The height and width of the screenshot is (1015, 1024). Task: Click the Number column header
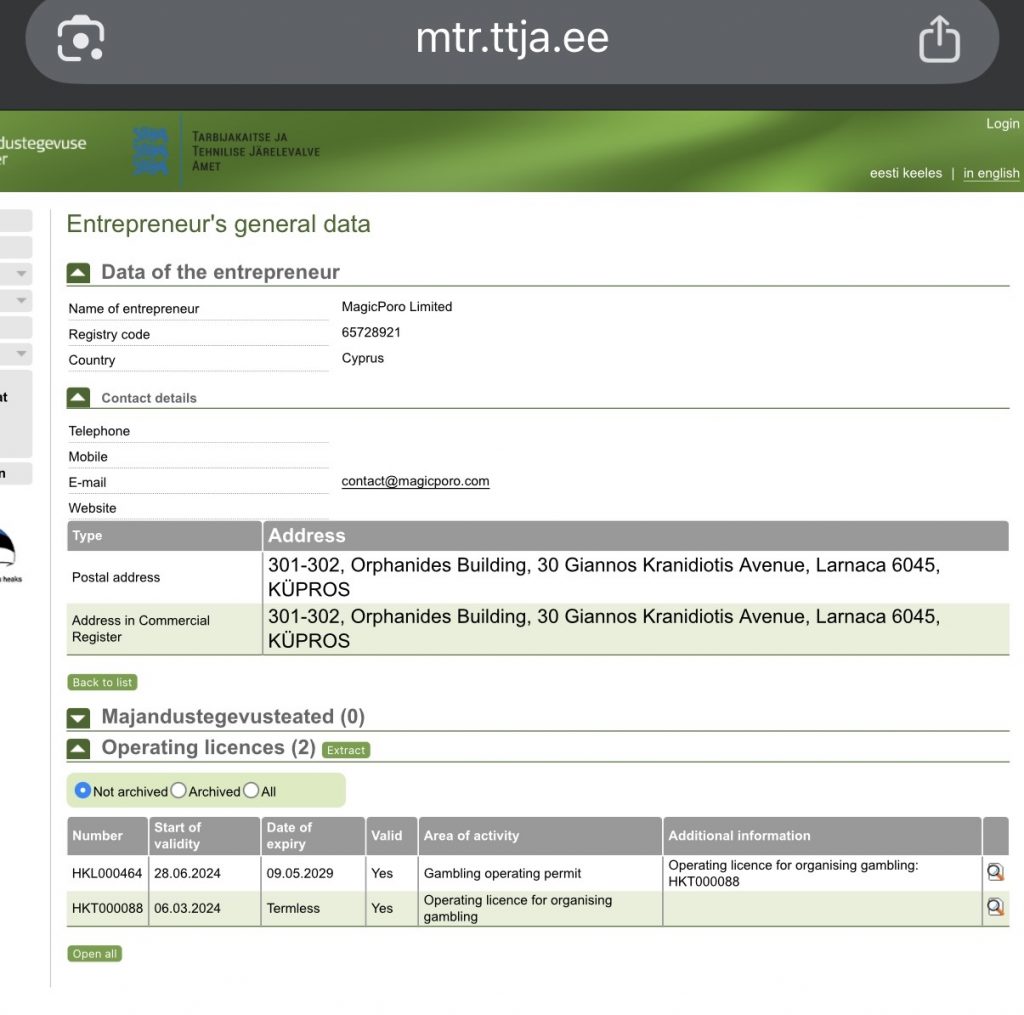pos(108,835)
